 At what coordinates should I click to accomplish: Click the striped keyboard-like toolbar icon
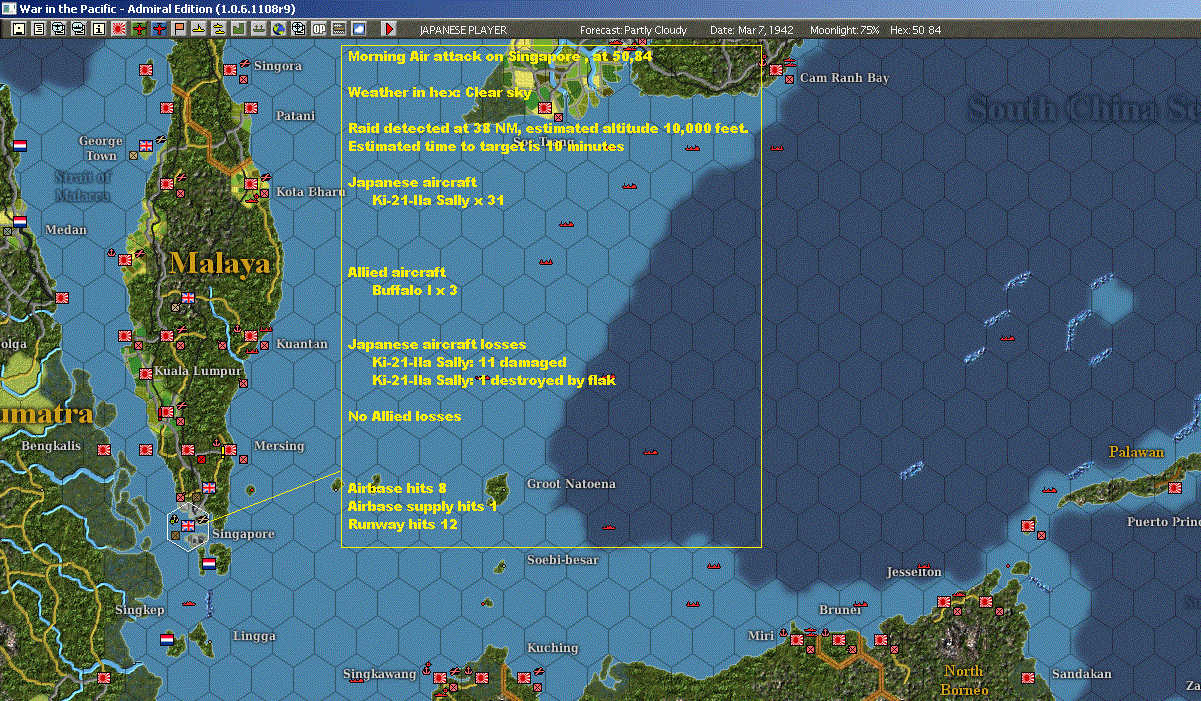click(339, 30)
